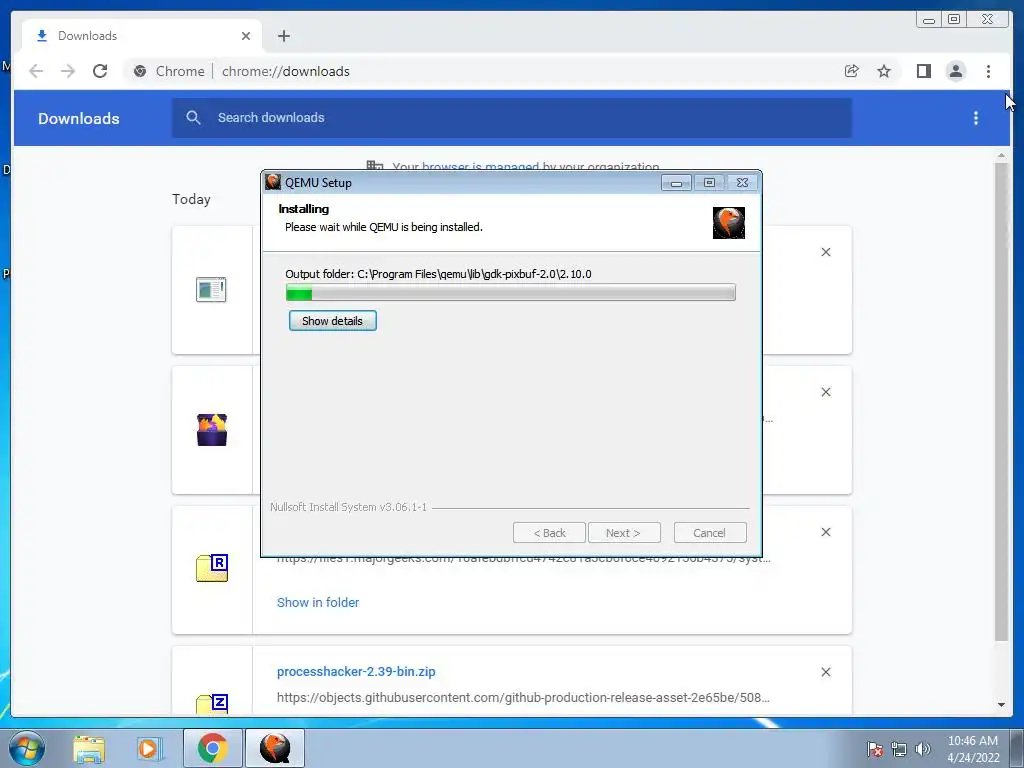Switch to QEMU Setup in the taskbar

pos(274,748)
